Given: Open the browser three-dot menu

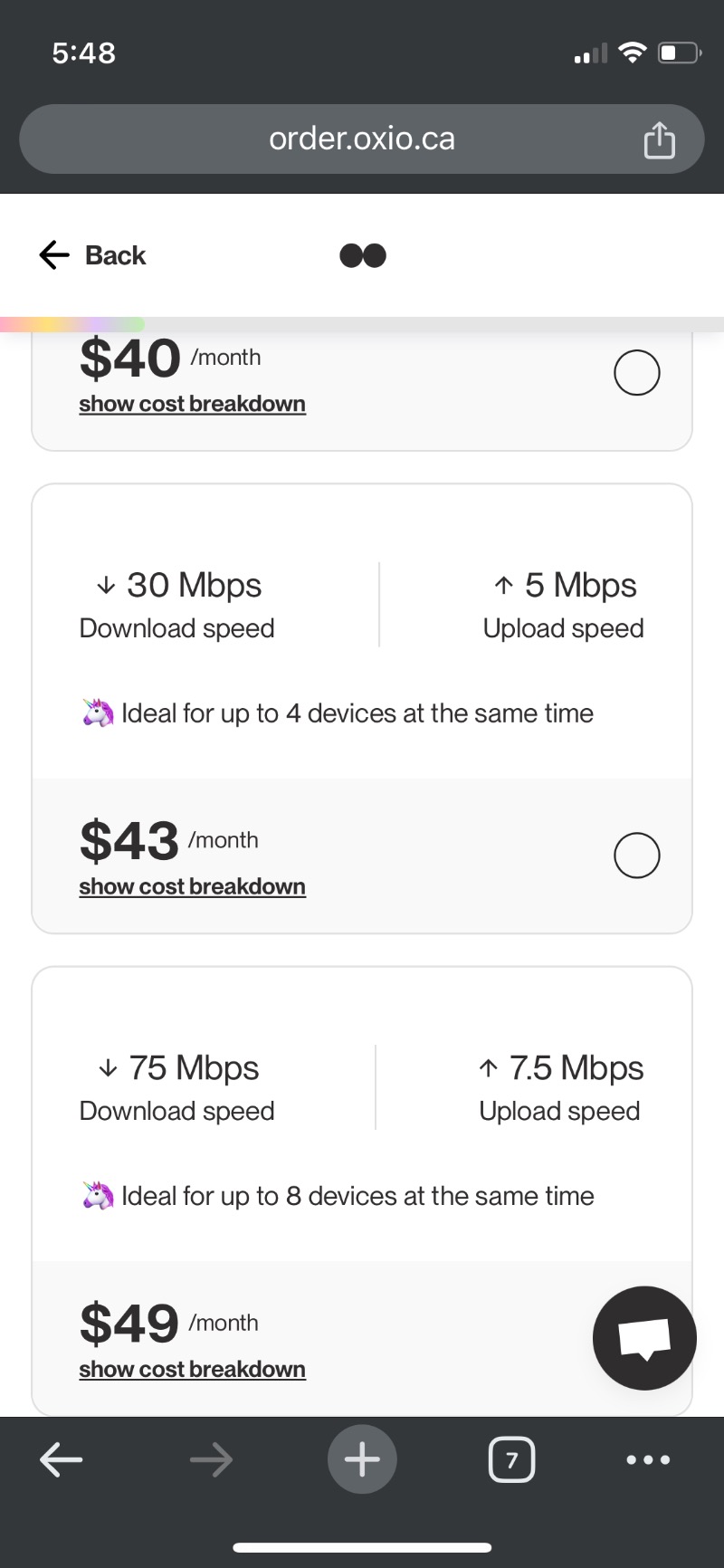Looking at the screenshot, I should coord(648,1459).
